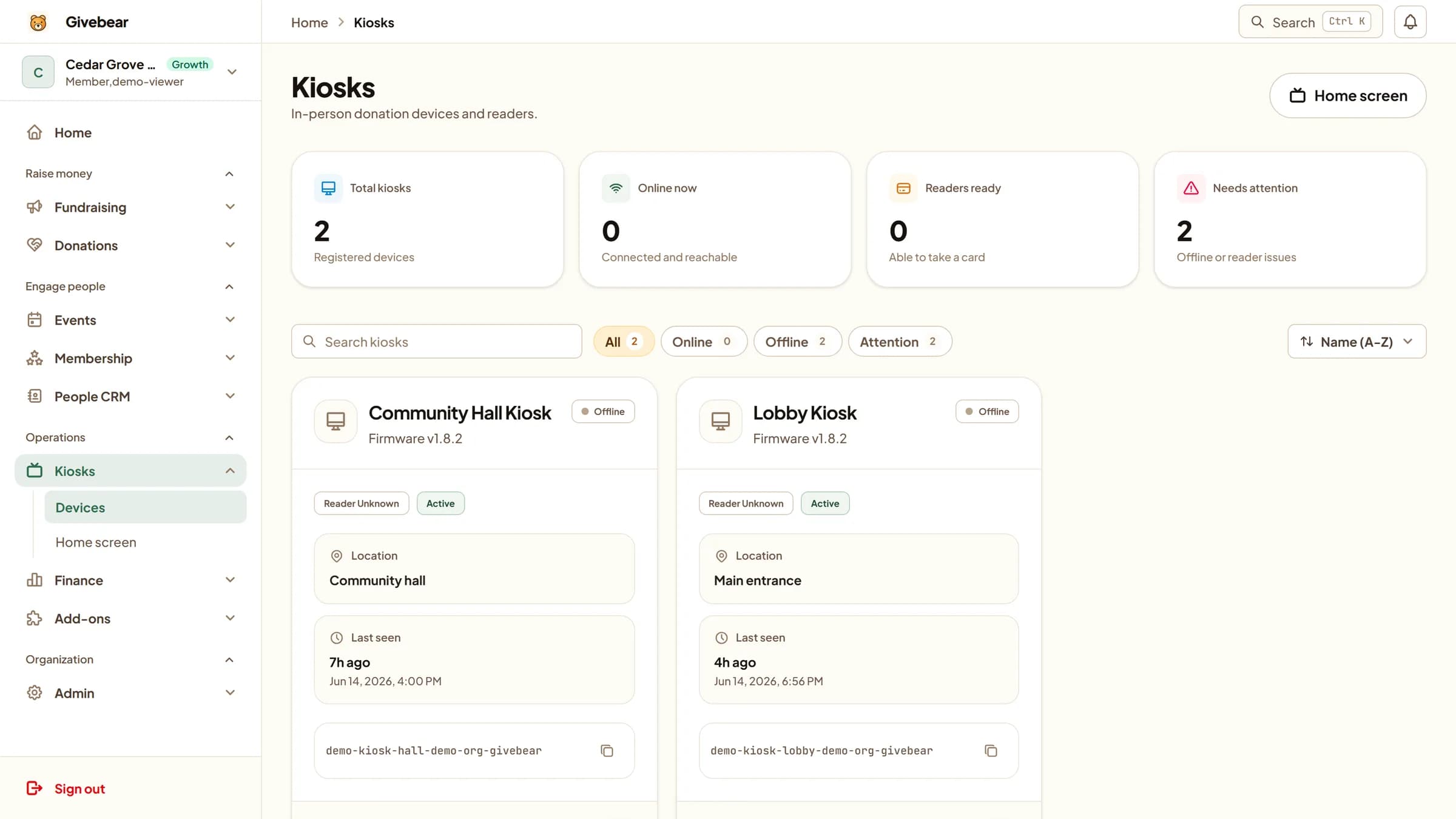
Task: Filter kiosks by Offline
Action: click(x=798, y=342)
